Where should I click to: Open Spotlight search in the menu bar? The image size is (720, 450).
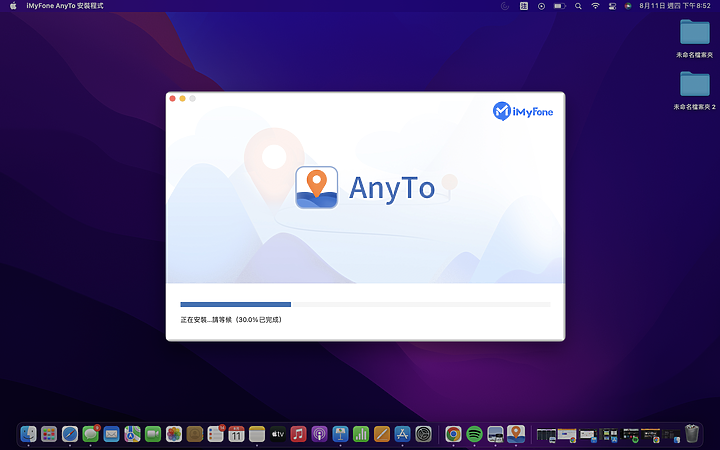pyautogui.click(x=578, y=6)
